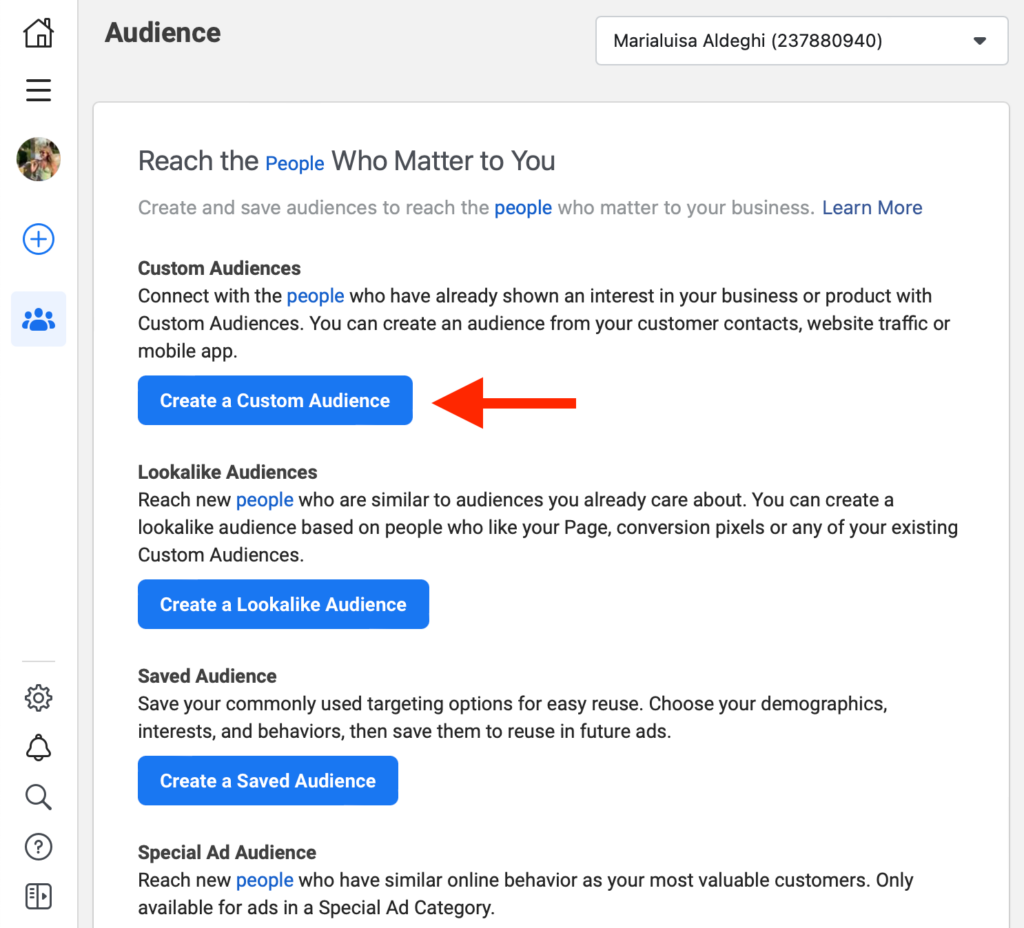This screenshot has height=928, width=1024.
Task: Open Settings via the gear icon
Action: 38,697
